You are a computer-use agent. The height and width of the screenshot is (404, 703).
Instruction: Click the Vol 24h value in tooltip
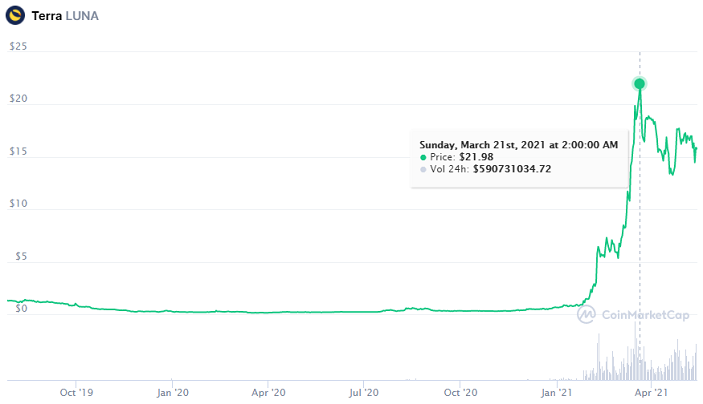pyautogui.click(x=512, y=169)
